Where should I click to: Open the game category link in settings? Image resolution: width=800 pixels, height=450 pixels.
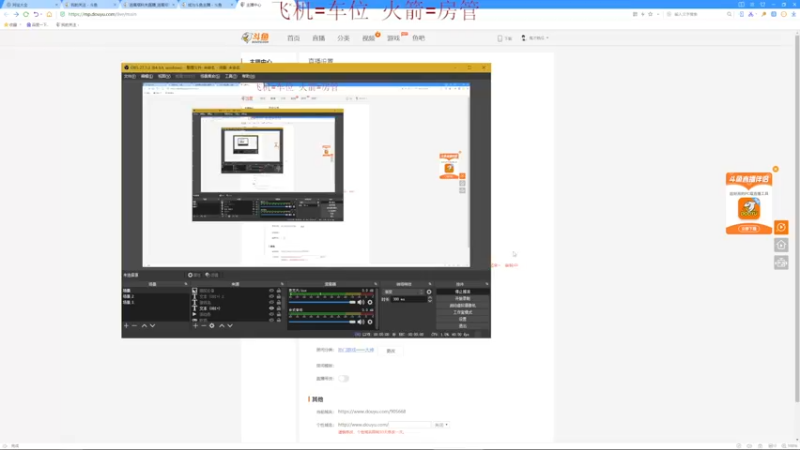coord(356,350)
